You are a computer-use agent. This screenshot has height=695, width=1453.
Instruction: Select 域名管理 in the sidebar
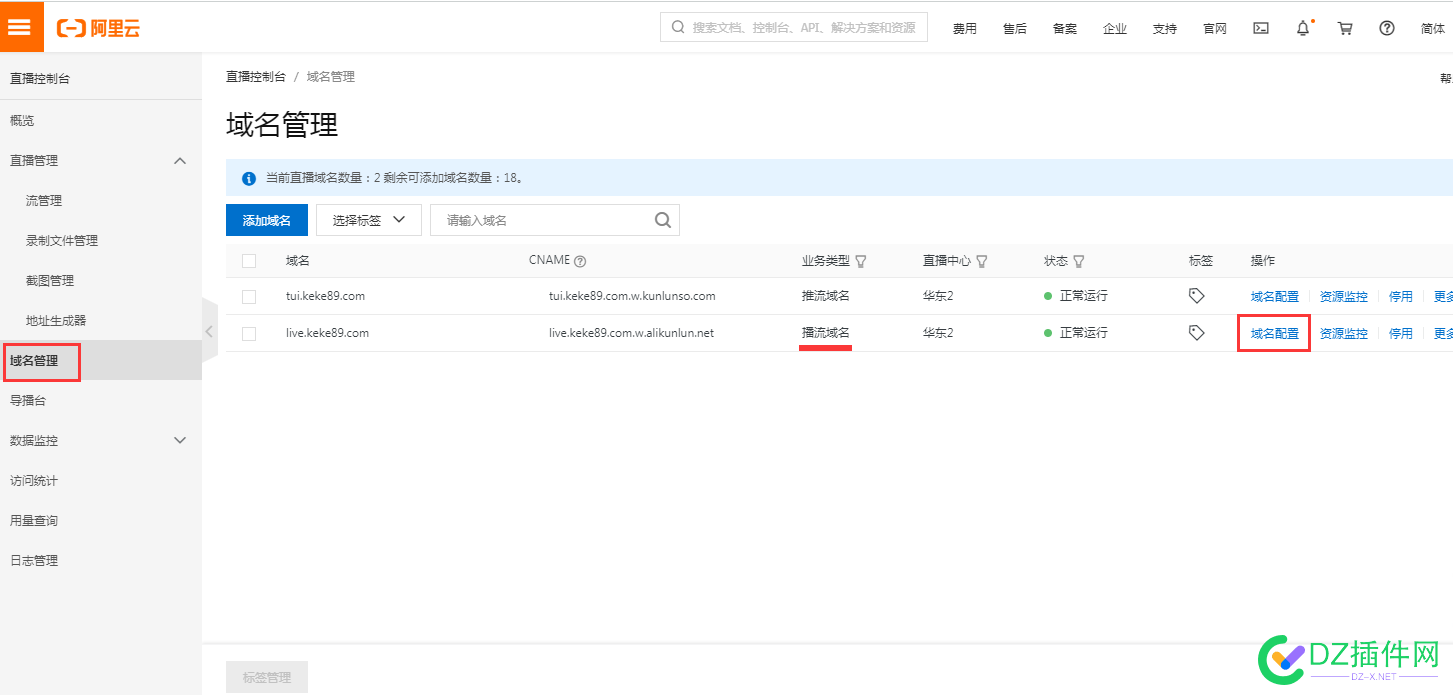34,360
